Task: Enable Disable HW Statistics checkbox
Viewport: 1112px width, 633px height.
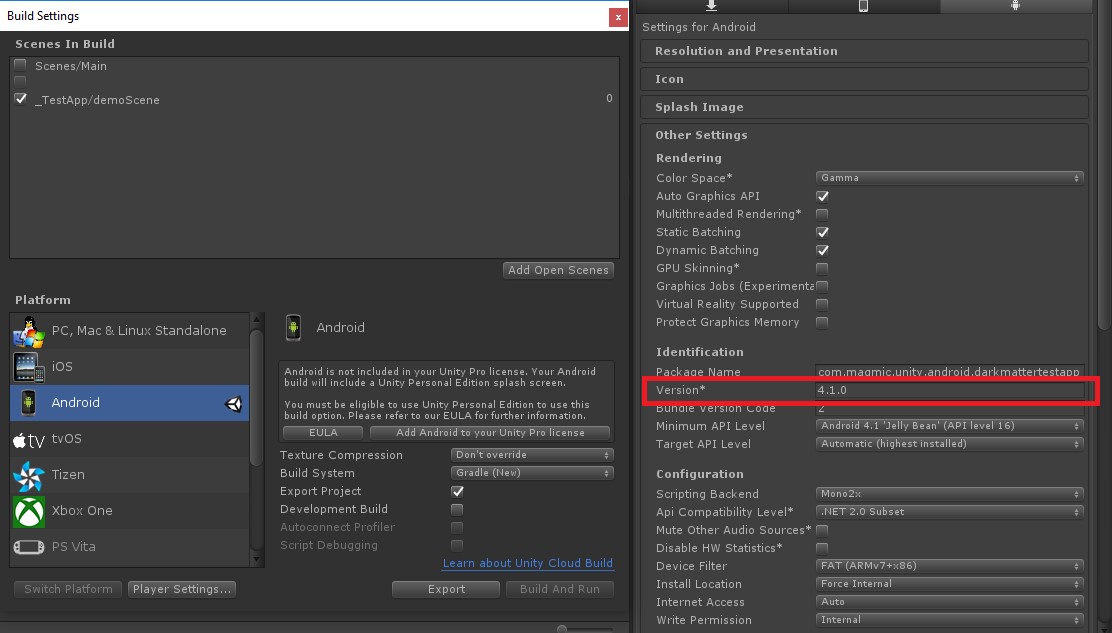Action: point(823,548)
